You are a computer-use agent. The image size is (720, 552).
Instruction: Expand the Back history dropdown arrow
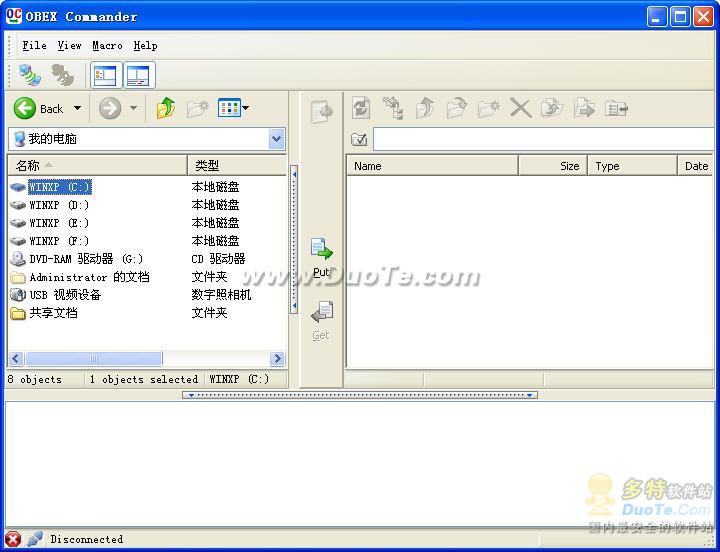click(77, 108)
